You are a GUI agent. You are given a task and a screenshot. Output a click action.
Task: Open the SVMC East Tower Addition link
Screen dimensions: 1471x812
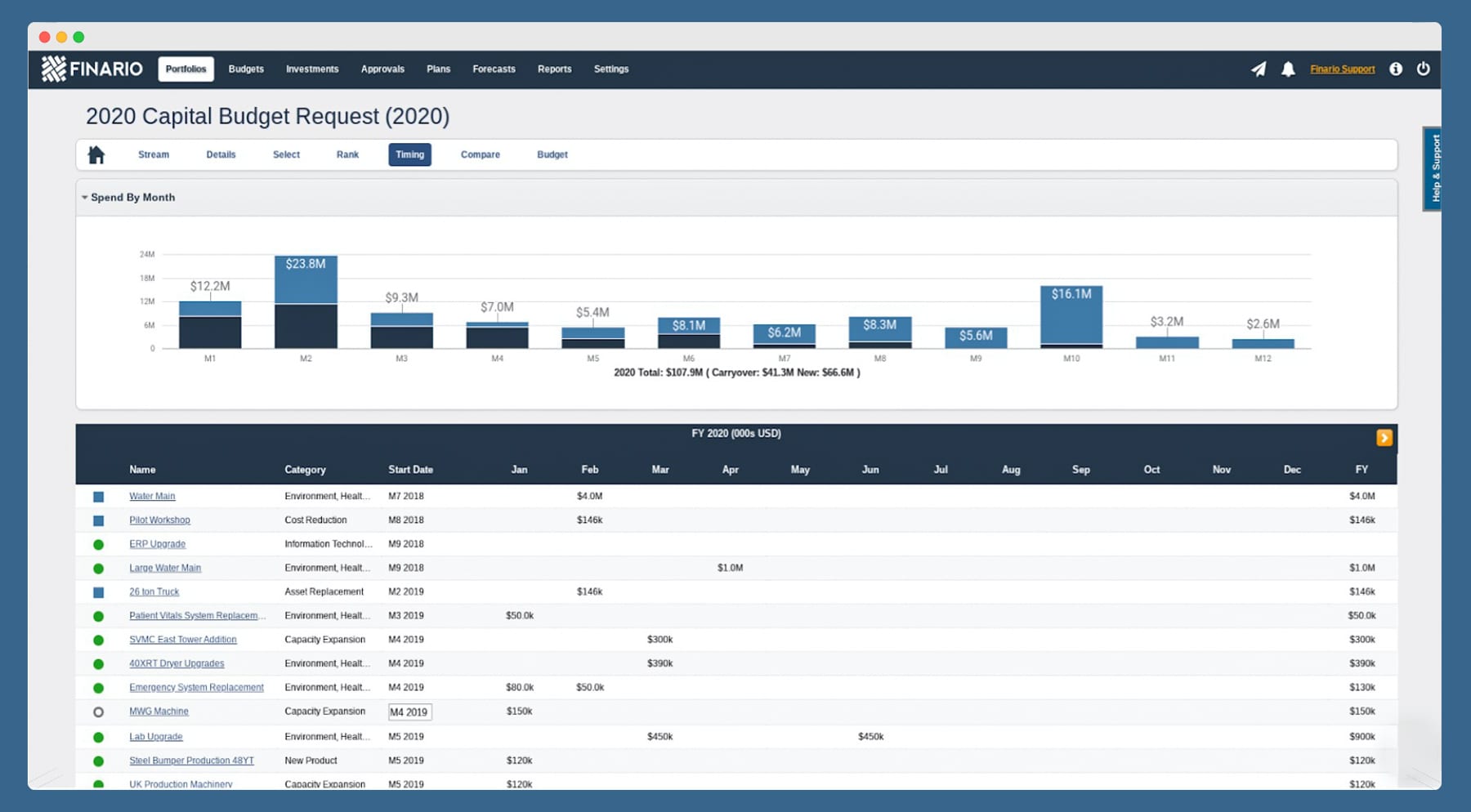coord(183,640)
